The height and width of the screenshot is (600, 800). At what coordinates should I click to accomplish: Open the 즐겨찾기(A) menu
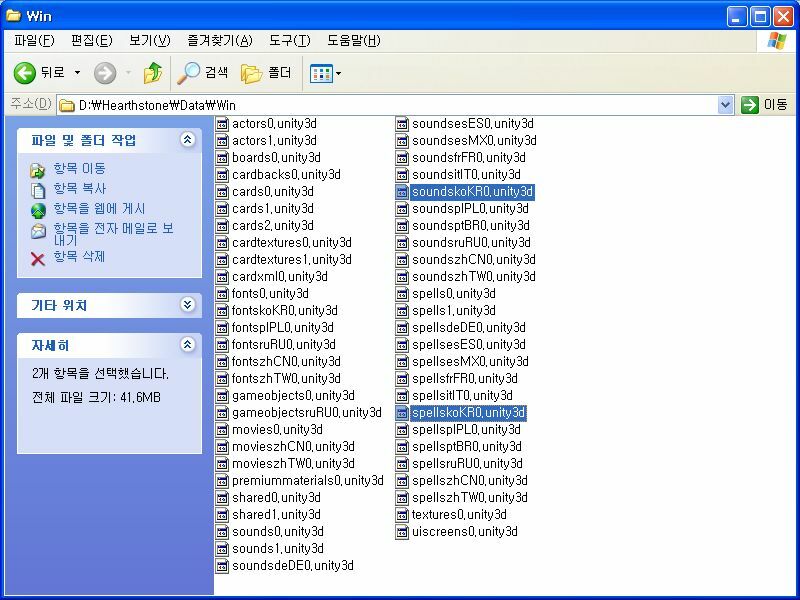pos(220,40)
